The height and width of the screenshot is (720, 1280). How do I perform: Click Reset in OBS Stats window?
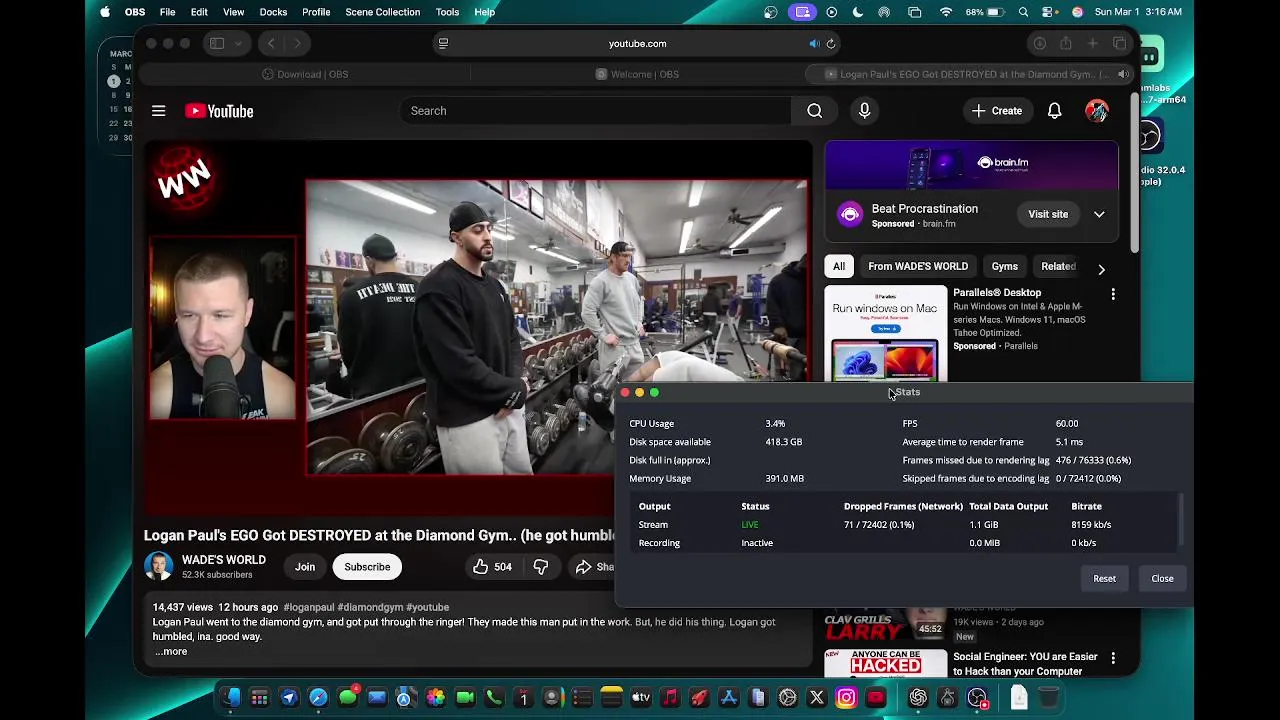[x=1104, y=579]
